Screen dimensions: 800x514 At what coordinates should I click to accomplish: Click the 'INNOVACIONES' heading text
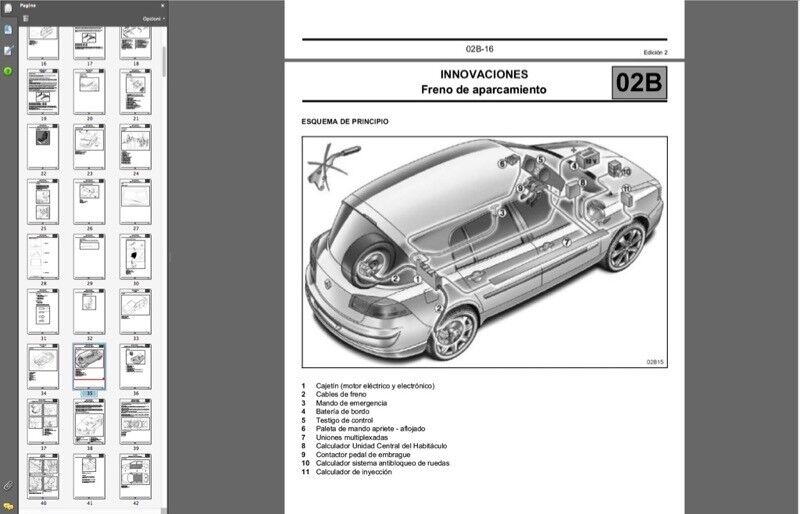(x=484, y=75)
